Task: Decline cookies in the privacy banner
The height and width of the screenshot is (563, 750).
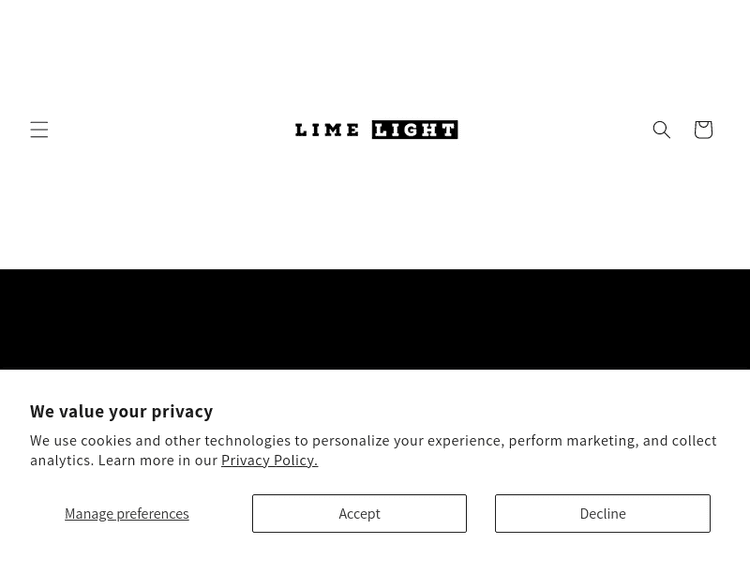Action: click(x=602, y=514)
